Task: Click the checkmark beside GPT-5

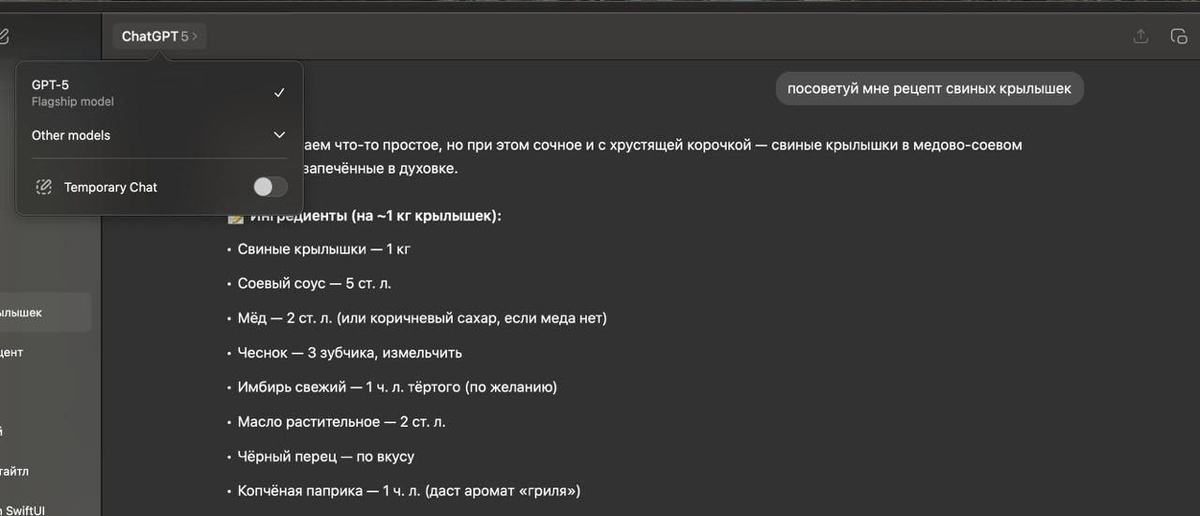Action: click(x=279, y=92)
